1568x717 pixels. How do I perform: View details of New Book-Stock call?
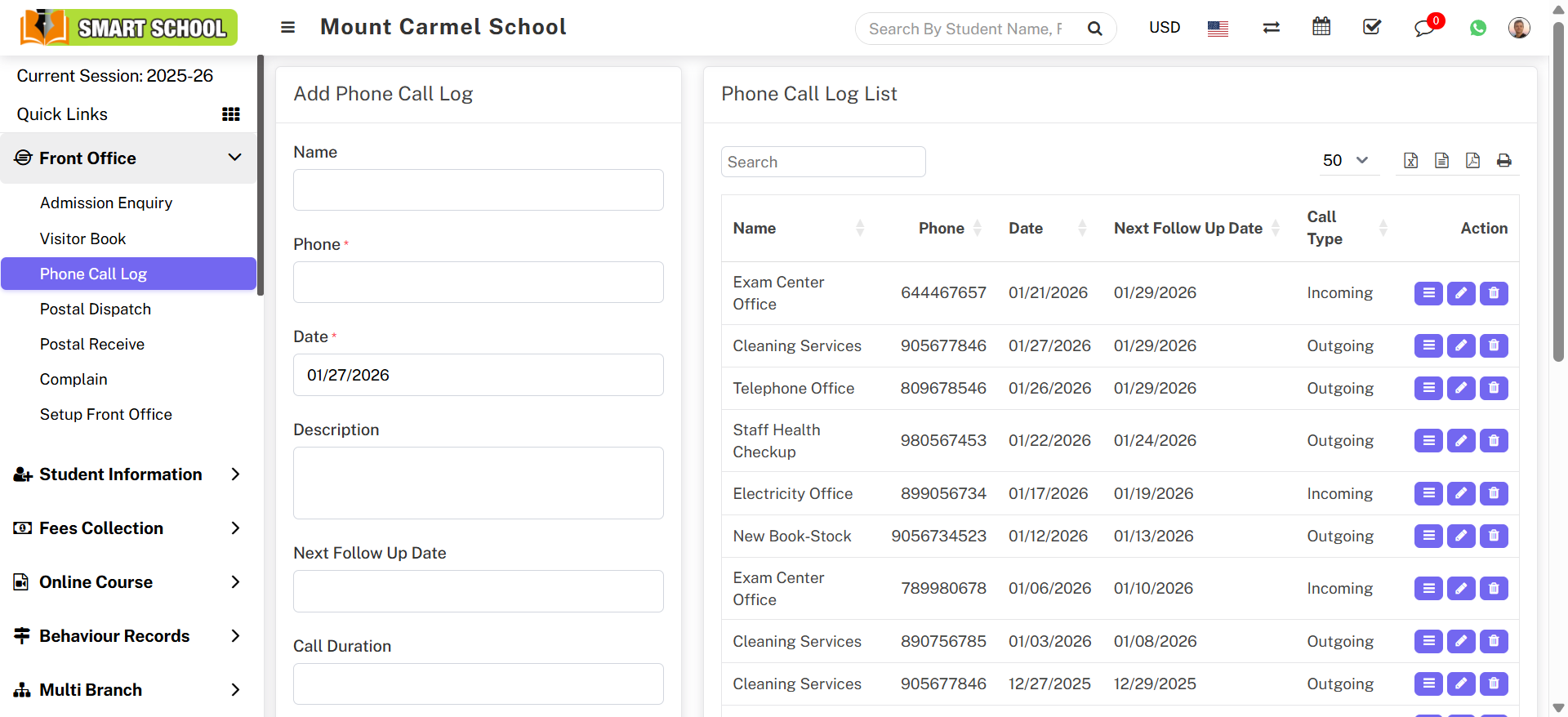[1428, 536]
